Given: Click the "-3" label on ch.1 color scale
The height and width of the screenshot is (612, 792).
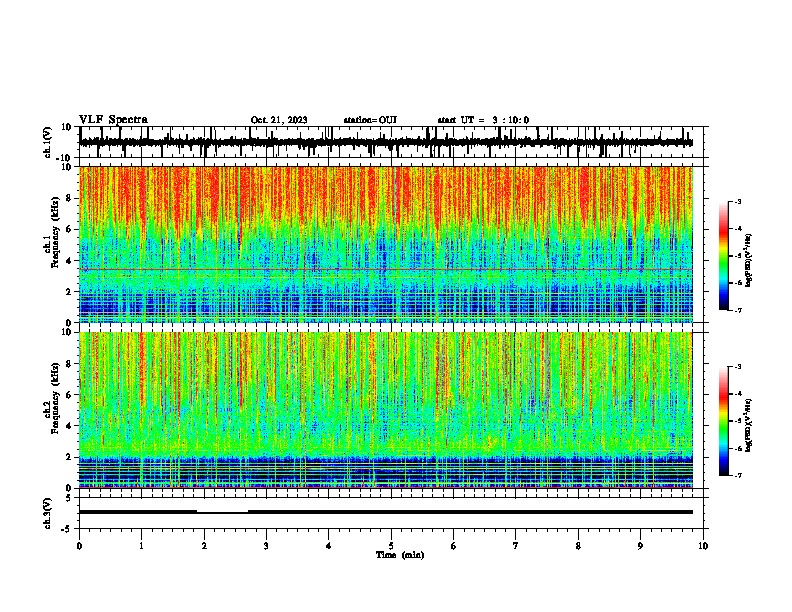Looking at the screenshot, I should [x=737, y=201].
